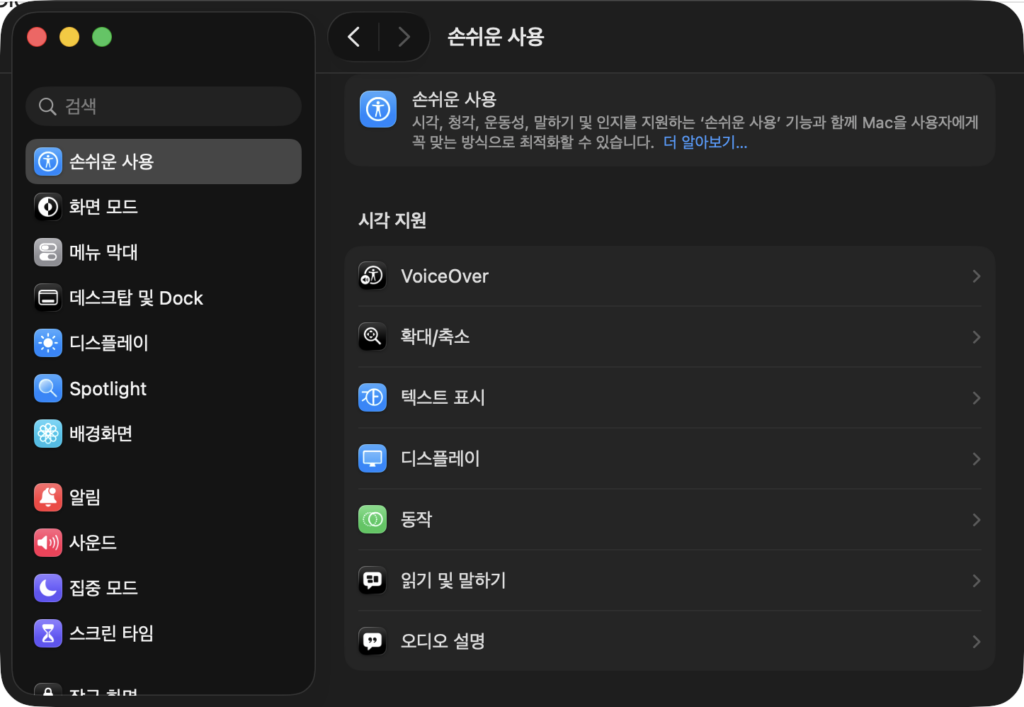Click the 사운드 speaker icon
This screenshot has height=707, width=1024.
[48, 542]
